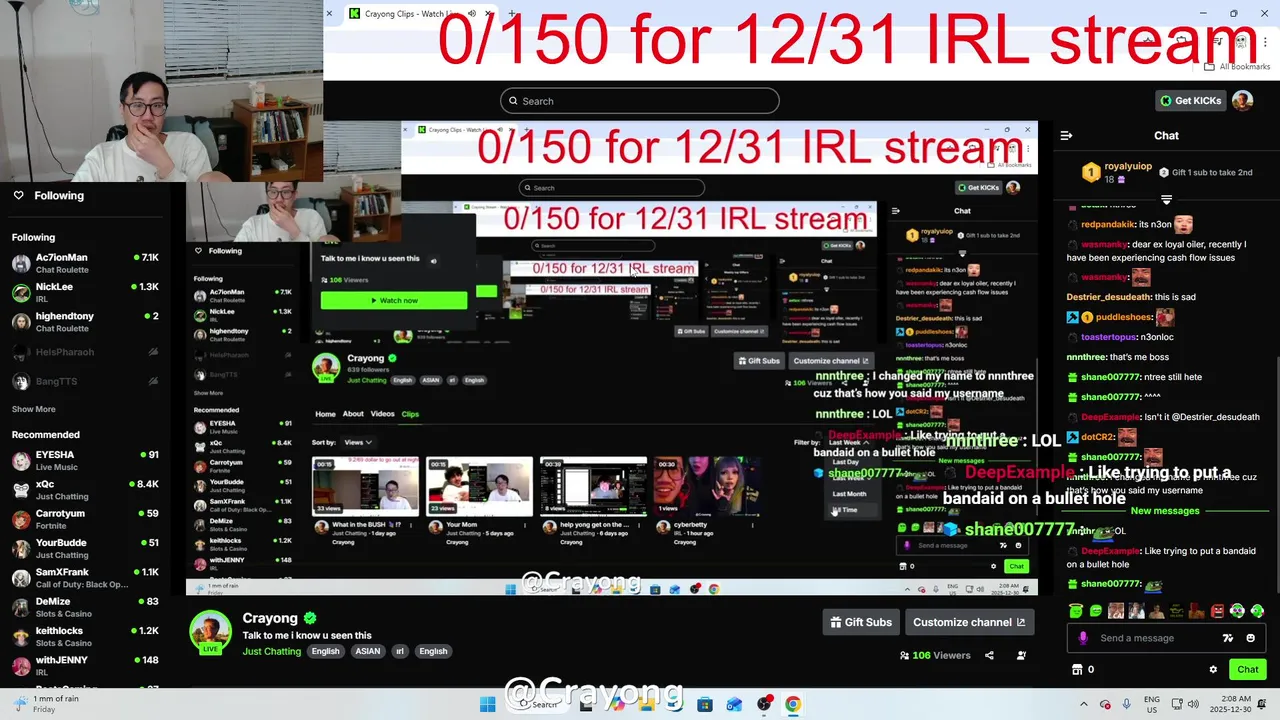Image resolution: width=1280 pixels, height=720 pixels.
Task: Open the emote picker smiley icon
Action: (1250, 638)
